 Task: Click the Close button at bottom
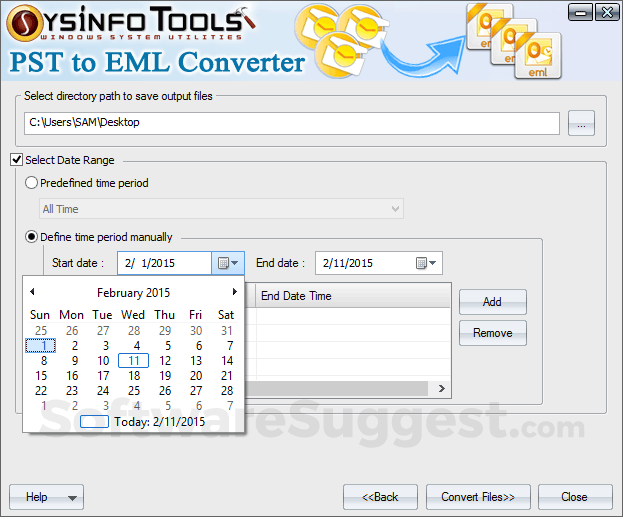pyautogui.click(x=575, y=497)
